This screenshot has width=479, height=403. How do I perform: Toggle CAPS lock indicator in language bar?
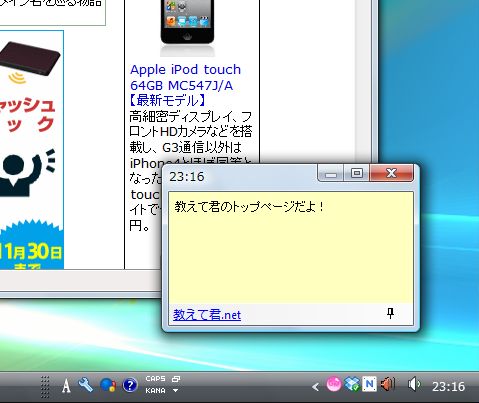tap(155, 379)
